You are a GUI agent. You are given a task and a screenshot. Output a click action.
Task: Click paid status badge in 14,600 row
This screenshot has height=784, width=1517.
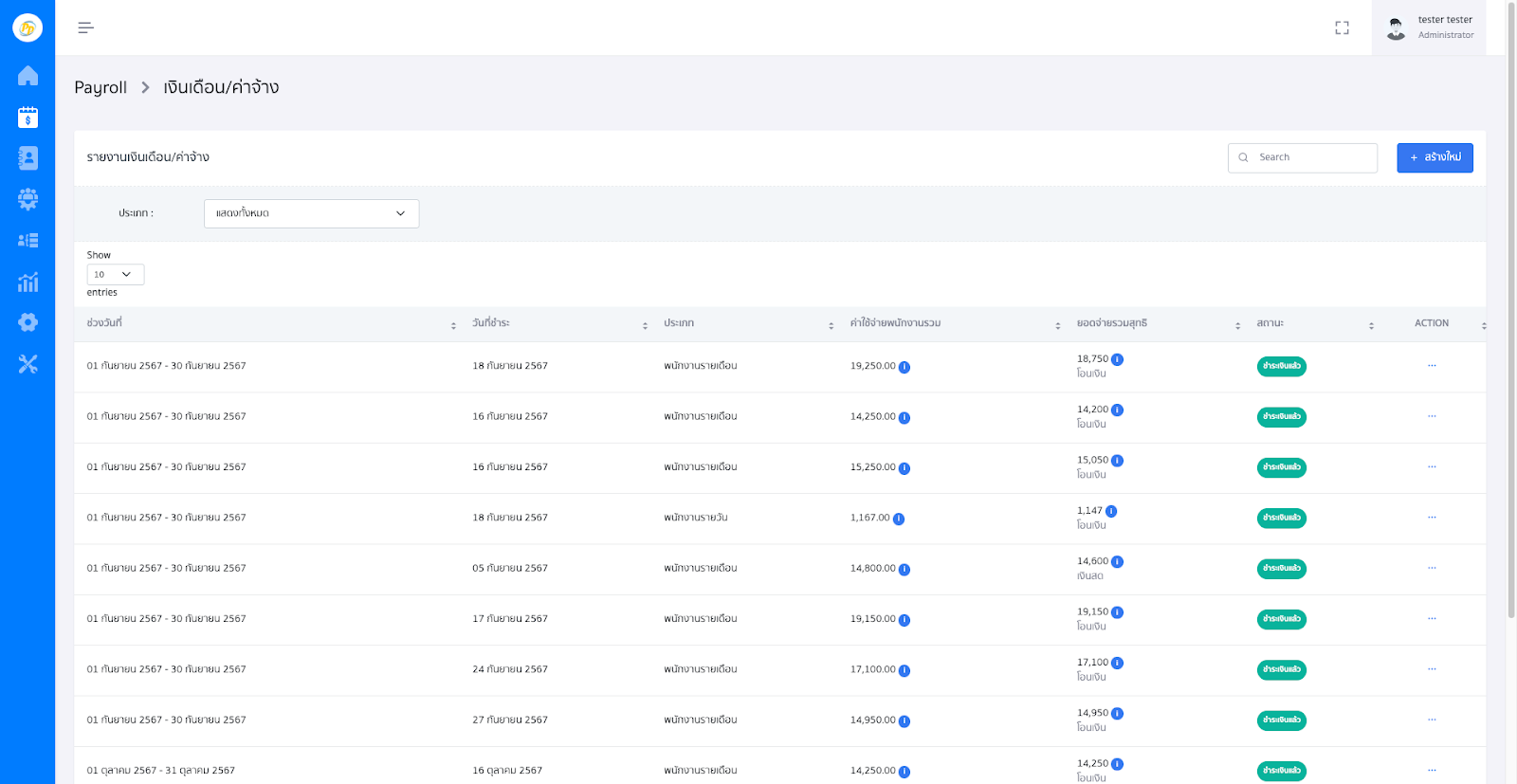(x=1281, y=569)
